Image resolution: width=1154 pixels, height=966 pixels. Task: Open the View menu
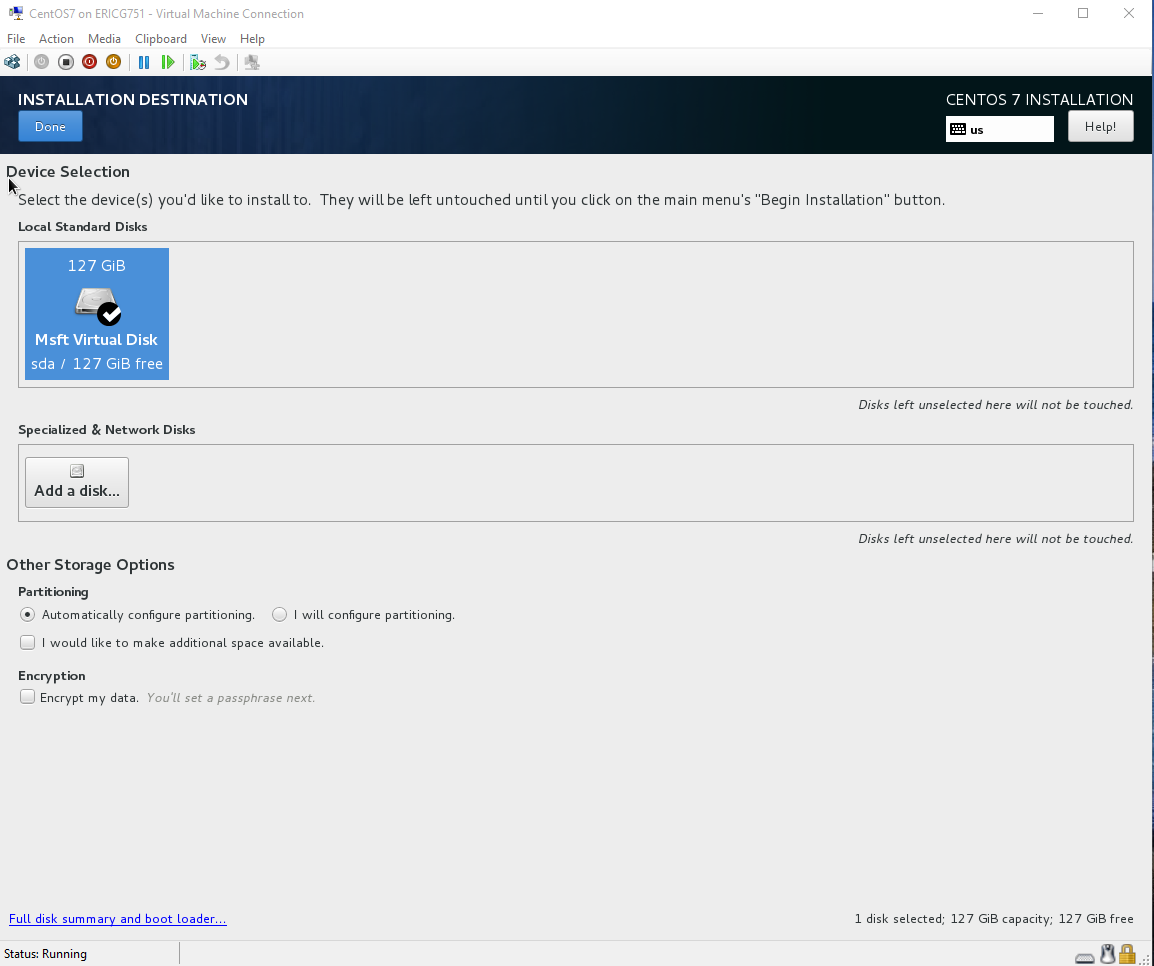pos(213,39)
